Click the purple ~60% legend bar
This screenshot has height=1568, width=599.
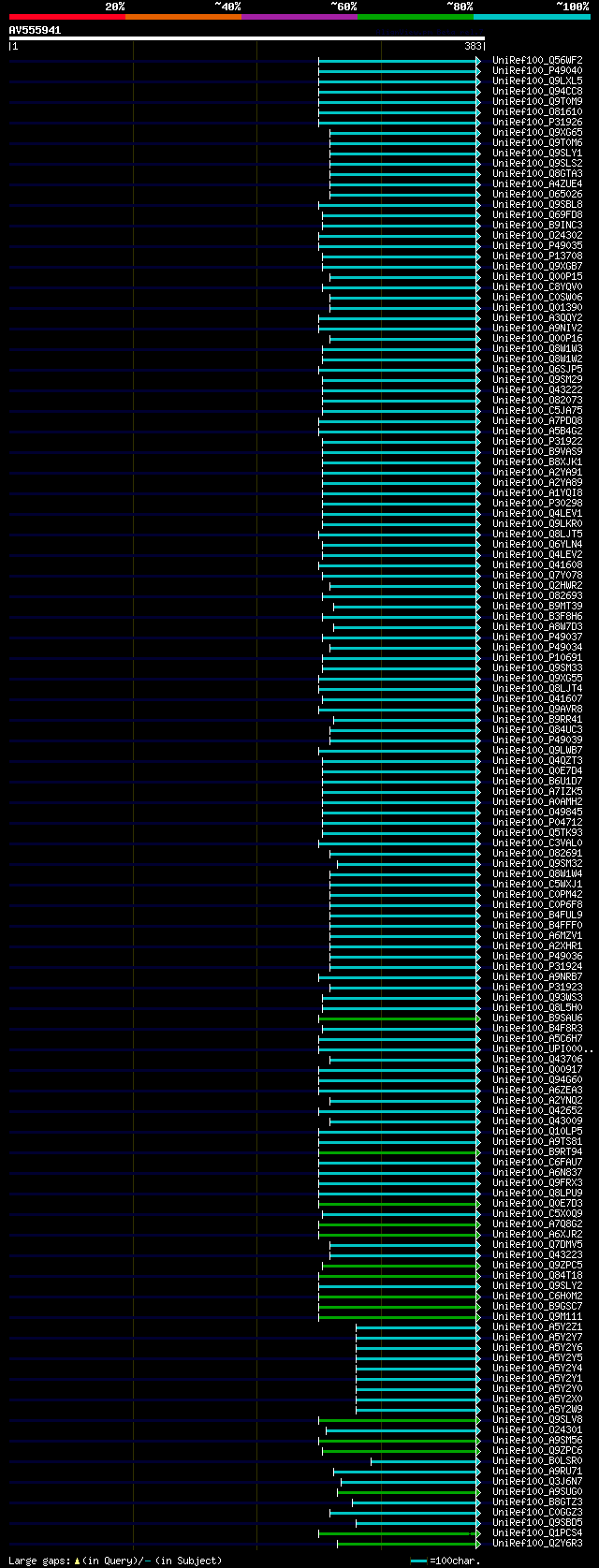299,17
